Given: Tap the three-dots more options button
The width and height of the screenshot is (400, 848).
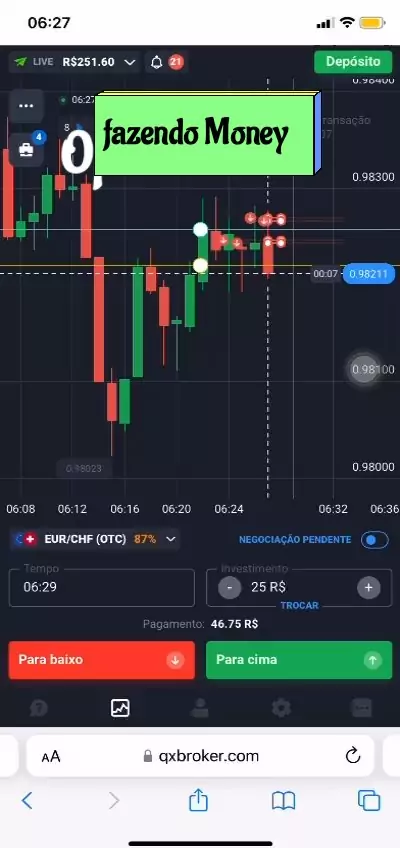Looking at the screenshot, I should pyautogui.click(x=26, y=106).
